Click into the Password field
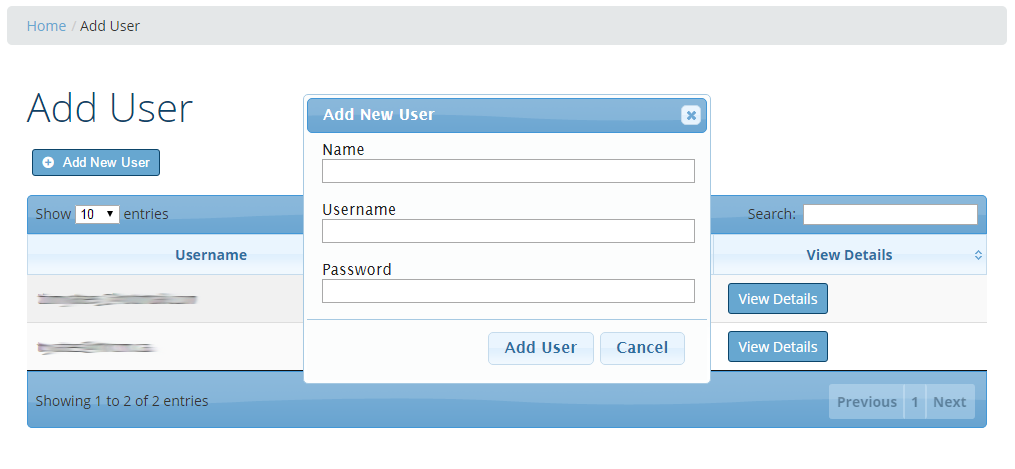The width and height of the screenshot is (1015, 469). (508, 291)
